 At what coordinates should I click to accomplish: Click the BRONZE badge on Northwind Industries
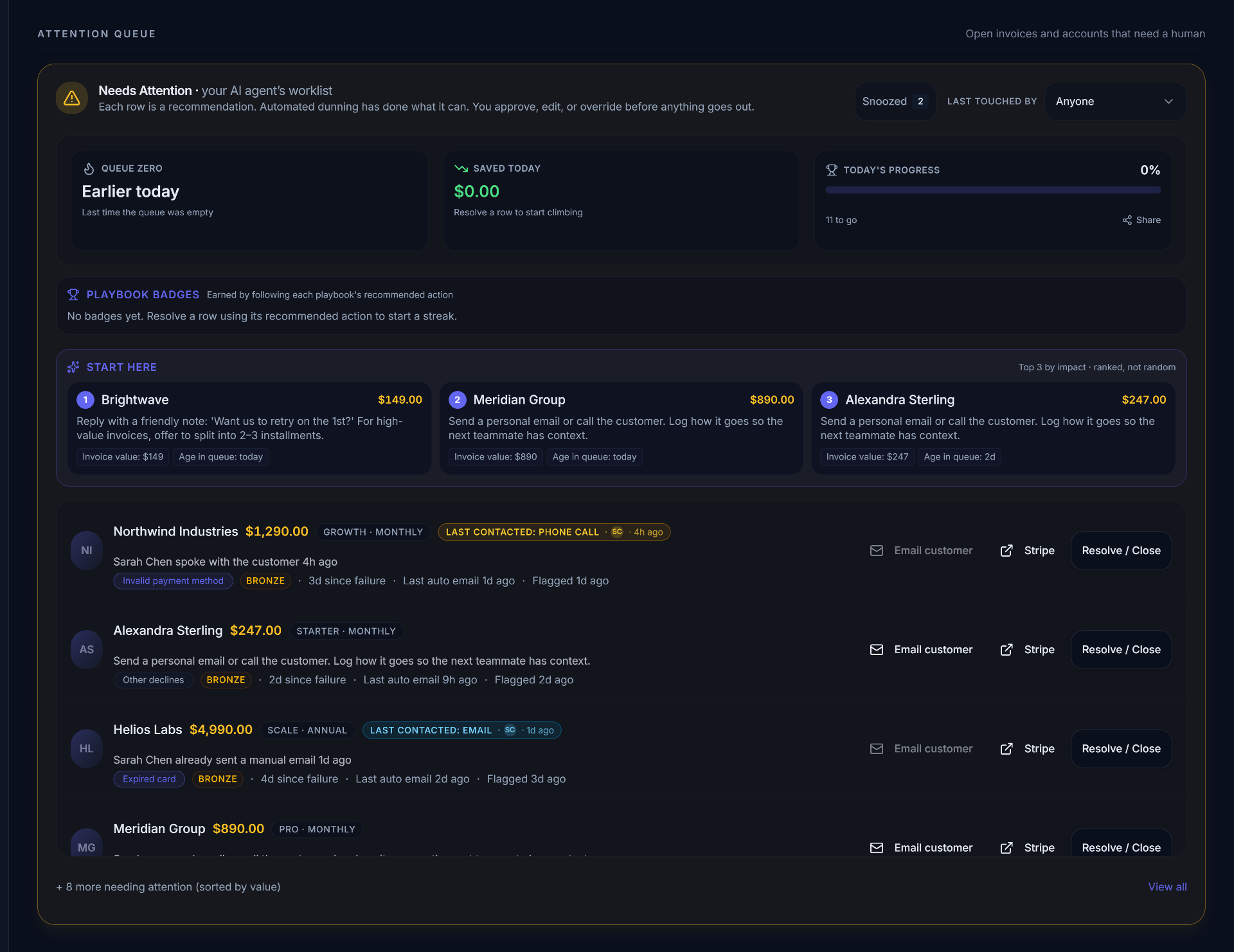tap(265, 580)
